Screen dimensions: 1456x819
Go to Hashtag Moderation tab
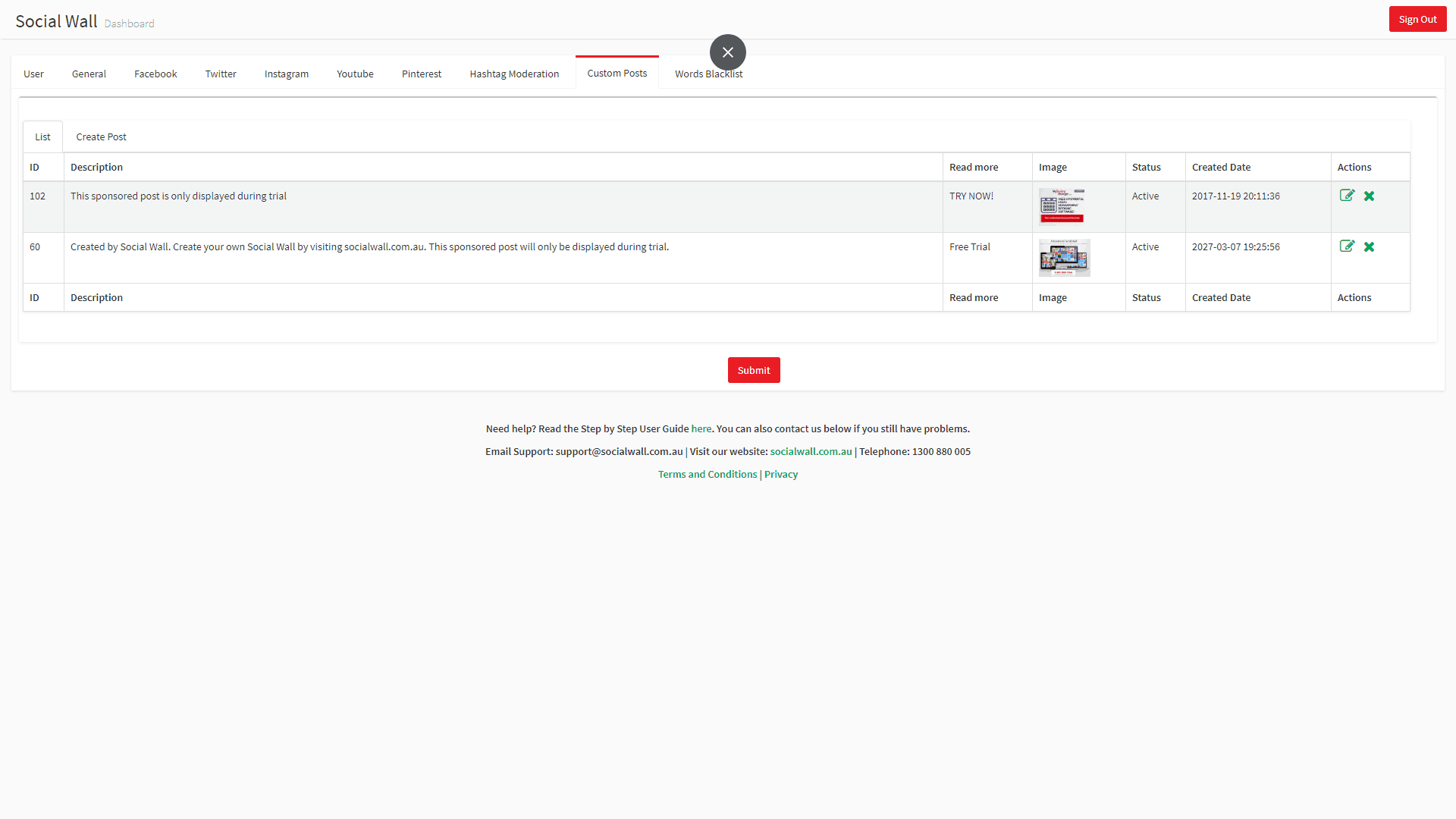(x=513, y=74)
